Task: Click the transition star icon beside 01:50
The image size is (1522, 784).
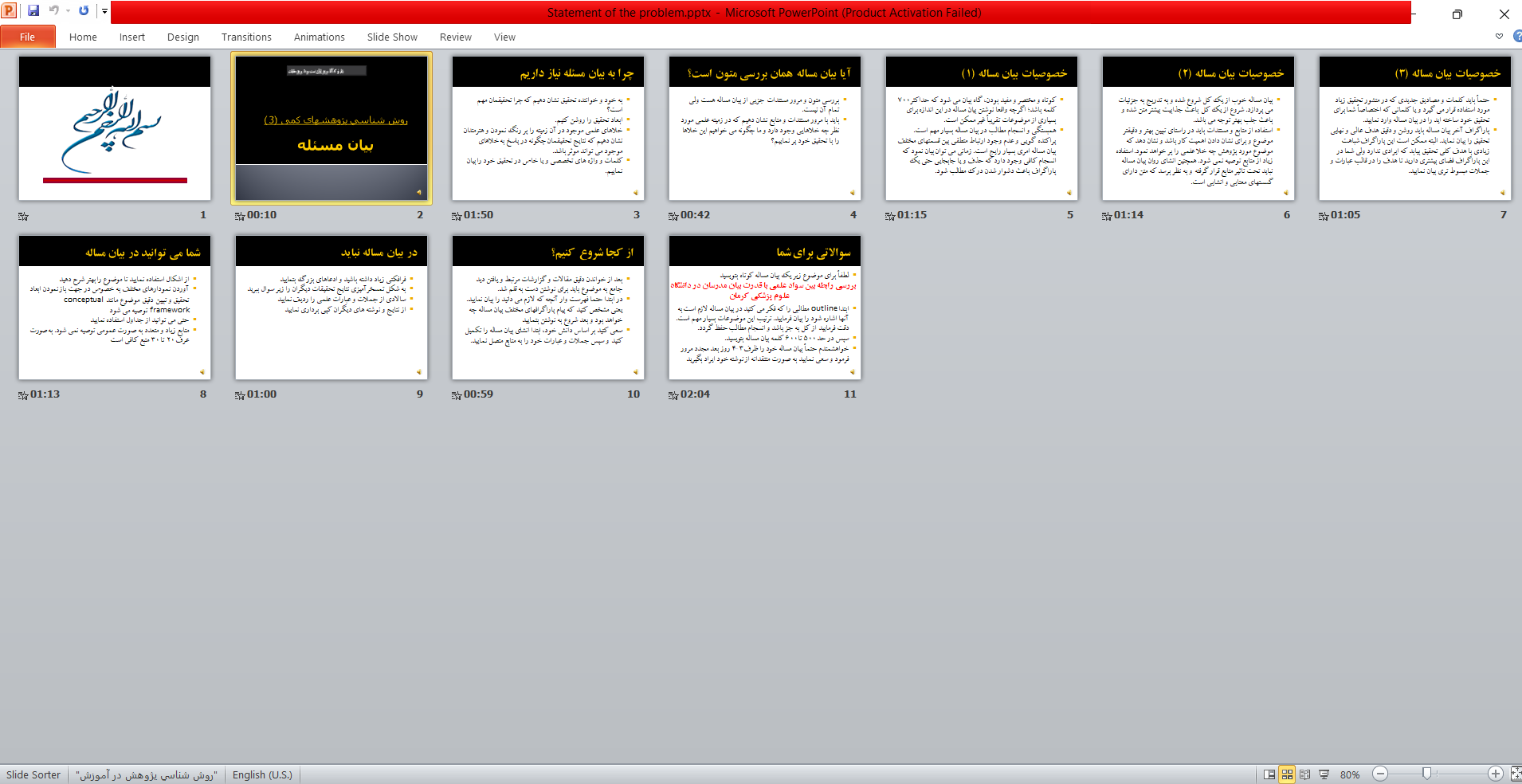Action: (x=457, y=216)
